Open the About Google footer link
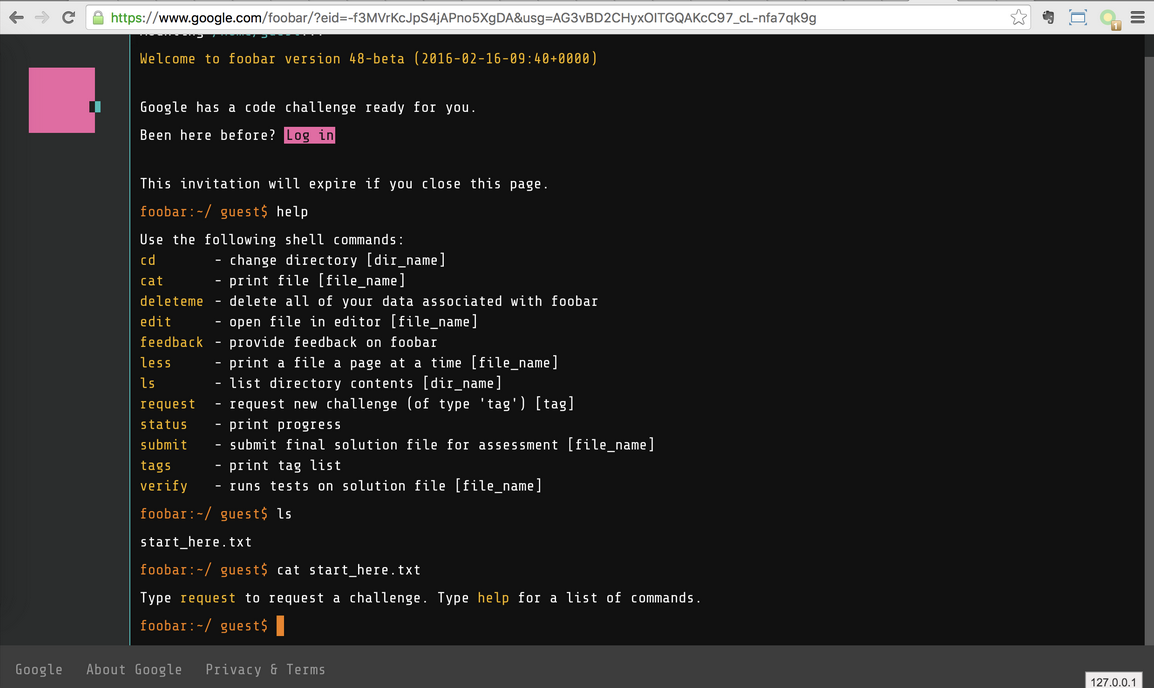 (x=134, y=670)
